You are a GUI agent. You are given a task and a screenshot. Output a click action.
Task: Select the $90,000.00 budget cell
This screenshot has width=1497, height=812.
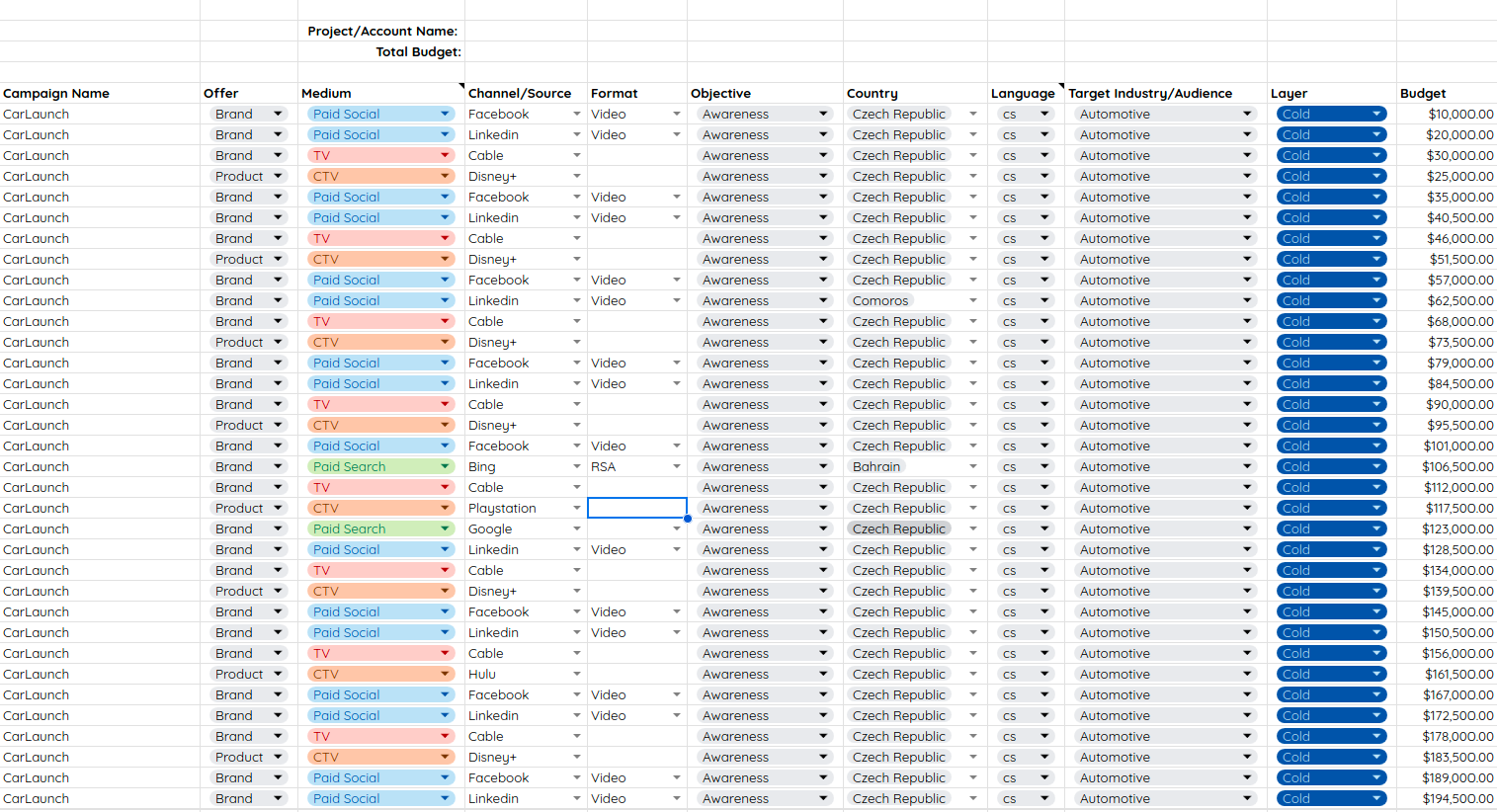pyautogui.click(x=1447, y=404)
